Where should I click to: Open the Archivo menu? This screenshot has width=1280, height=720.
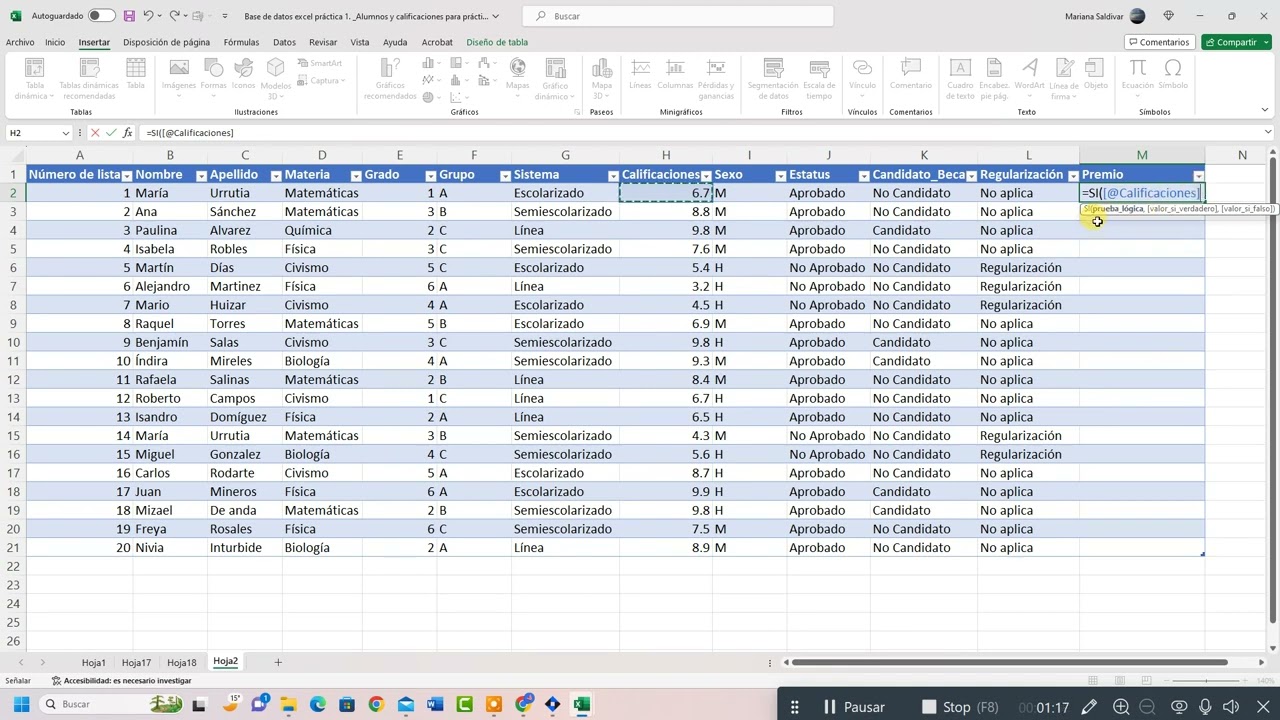(x=20, y=42)
